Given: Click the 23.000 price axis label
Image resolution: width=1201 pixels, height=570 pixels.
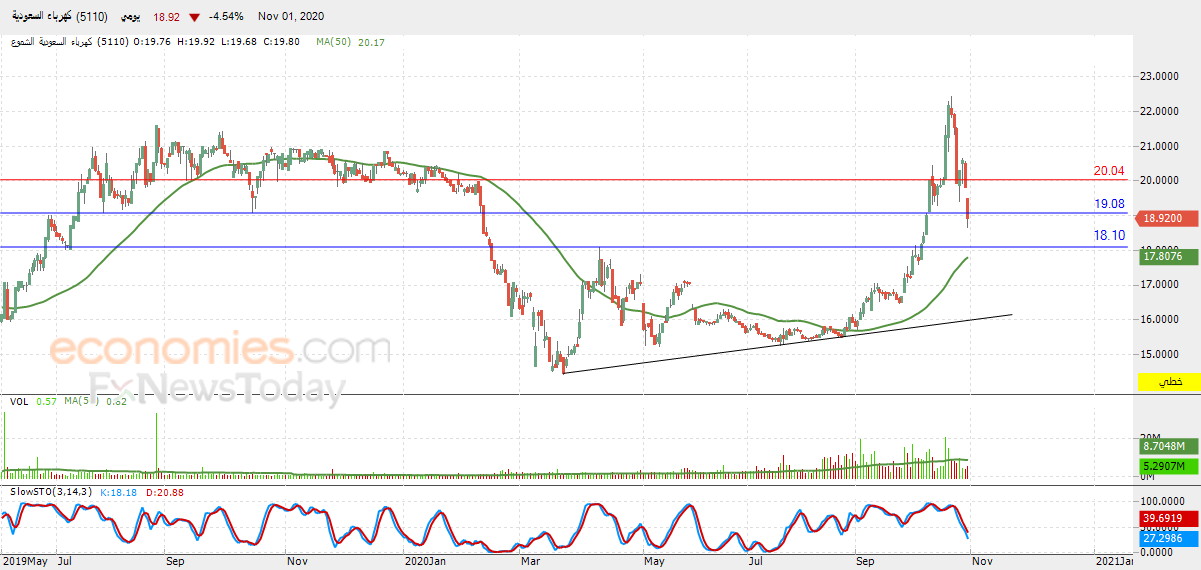Looking at the screenshot, I should pyautogui.click(x=1157, y=76).
